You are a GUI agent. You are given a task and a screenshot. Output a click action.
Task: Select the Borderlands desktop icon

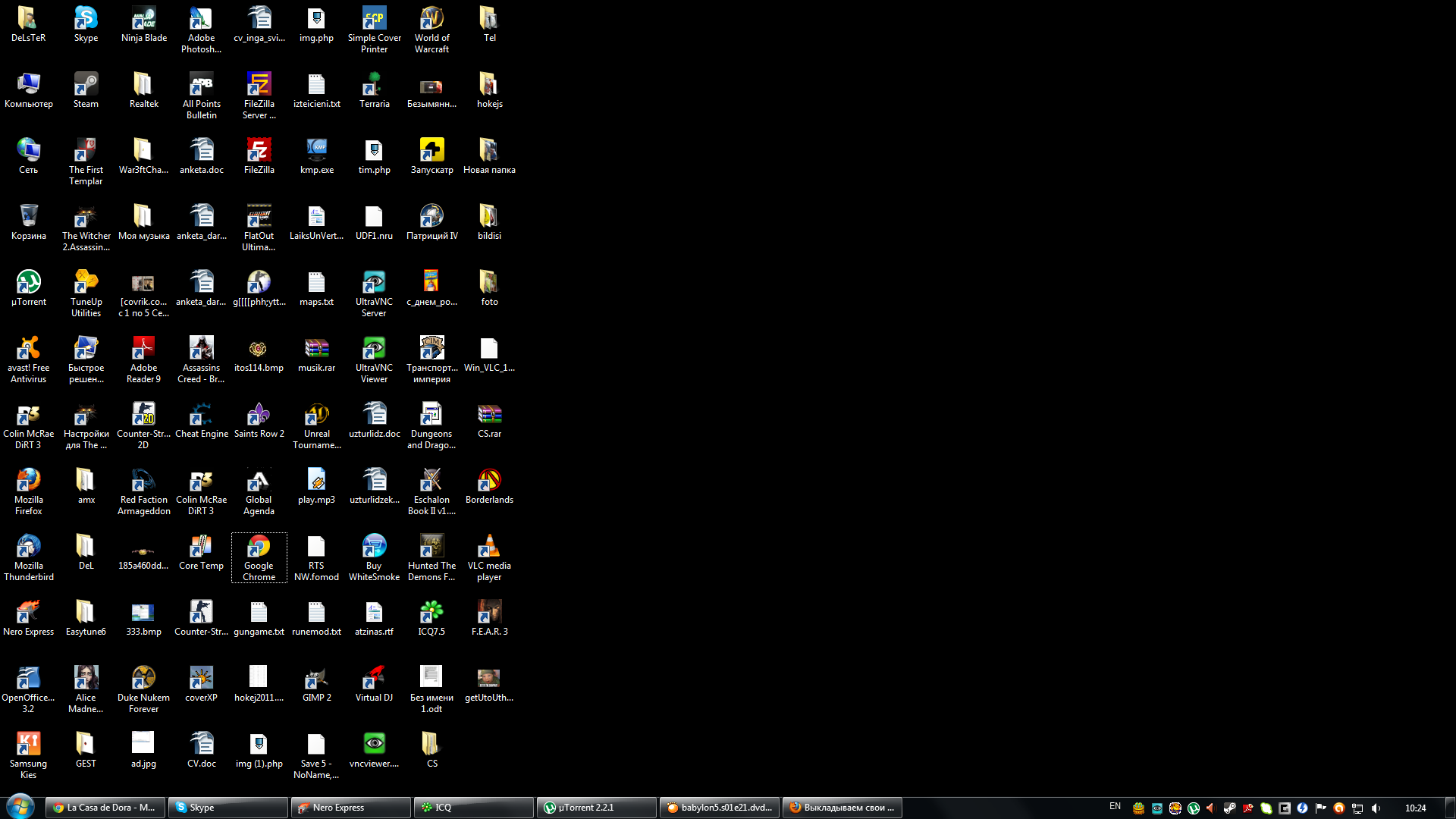click(489, 486)
